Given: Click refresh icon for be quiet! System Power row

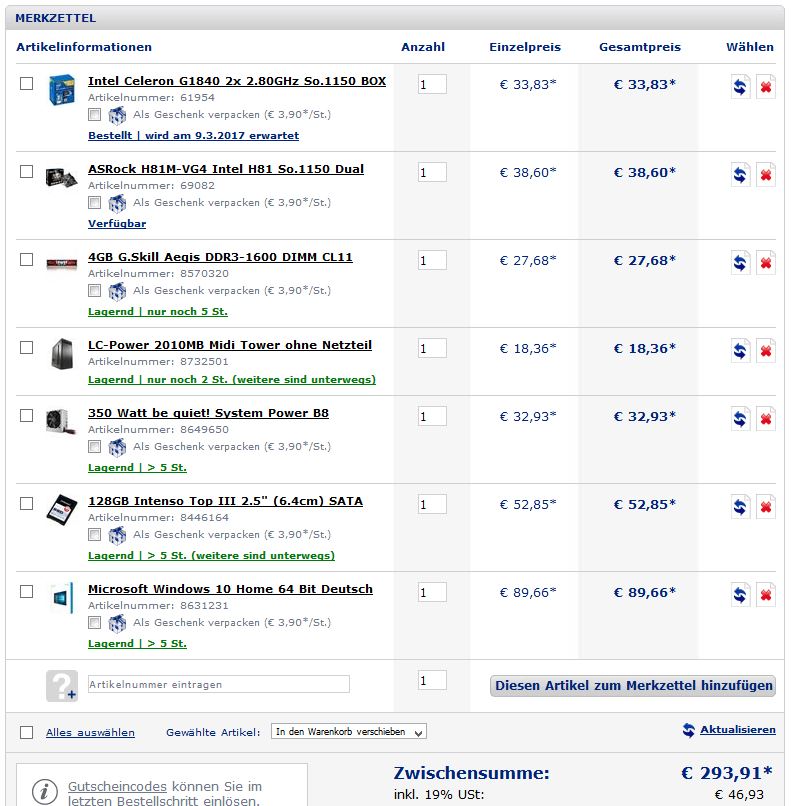Looking at the screenshot, I should (x=740, y=419).
